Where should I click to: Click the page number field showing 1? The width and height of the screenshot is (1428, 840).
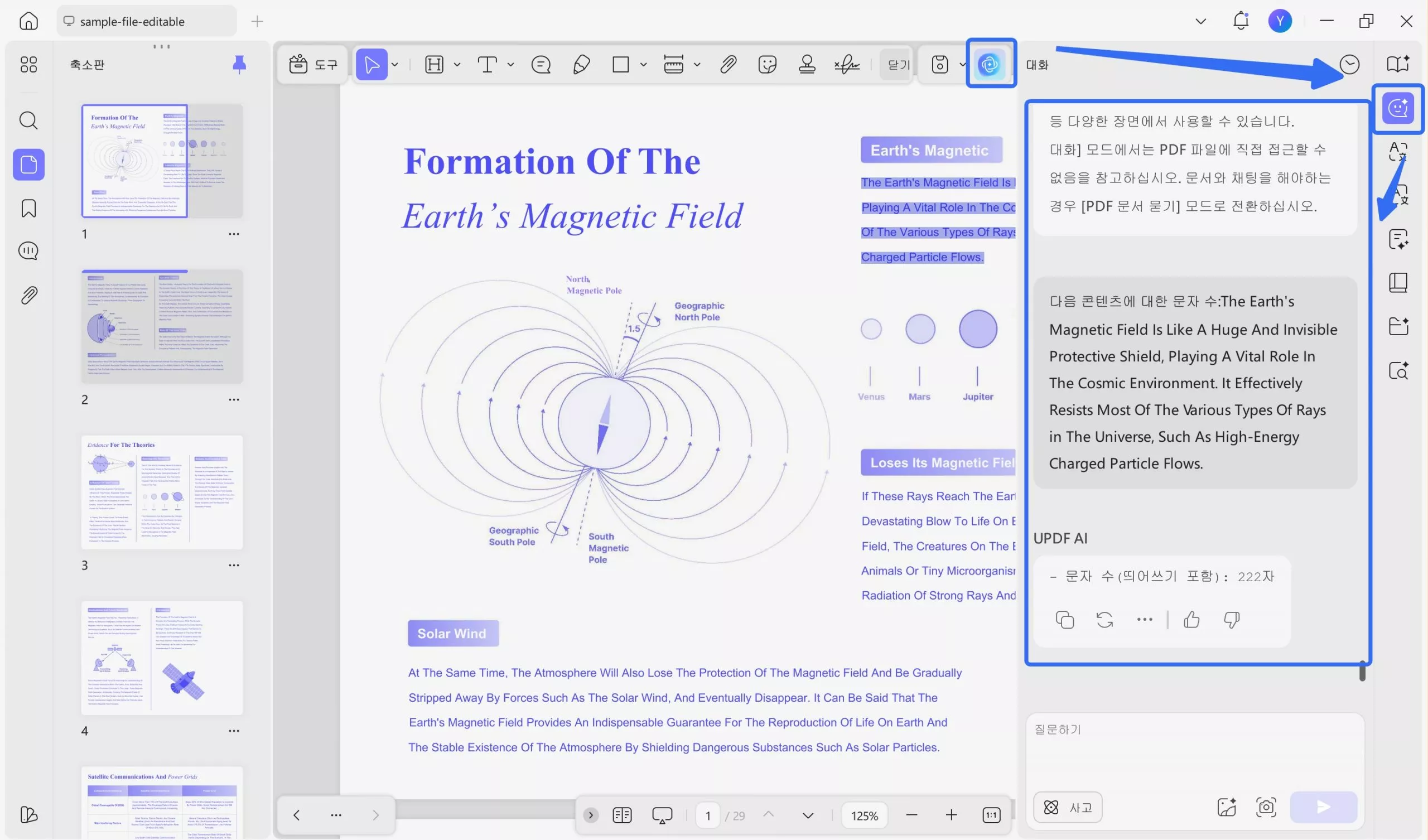[x=708, y=815]
